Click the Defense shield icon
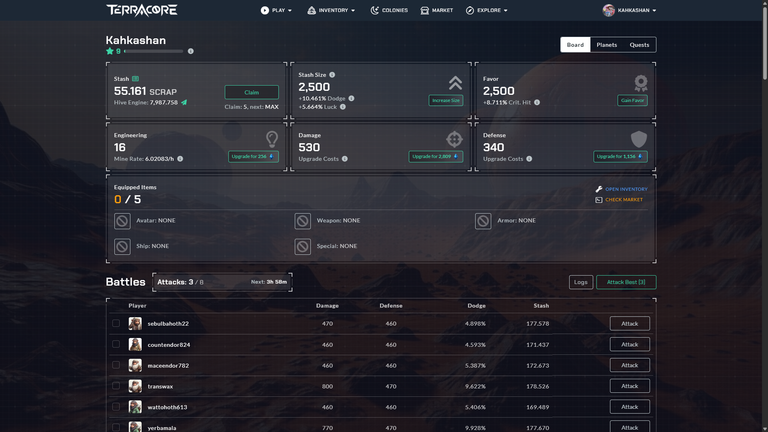This screenshot has width=768, height=432. [639, 139]
